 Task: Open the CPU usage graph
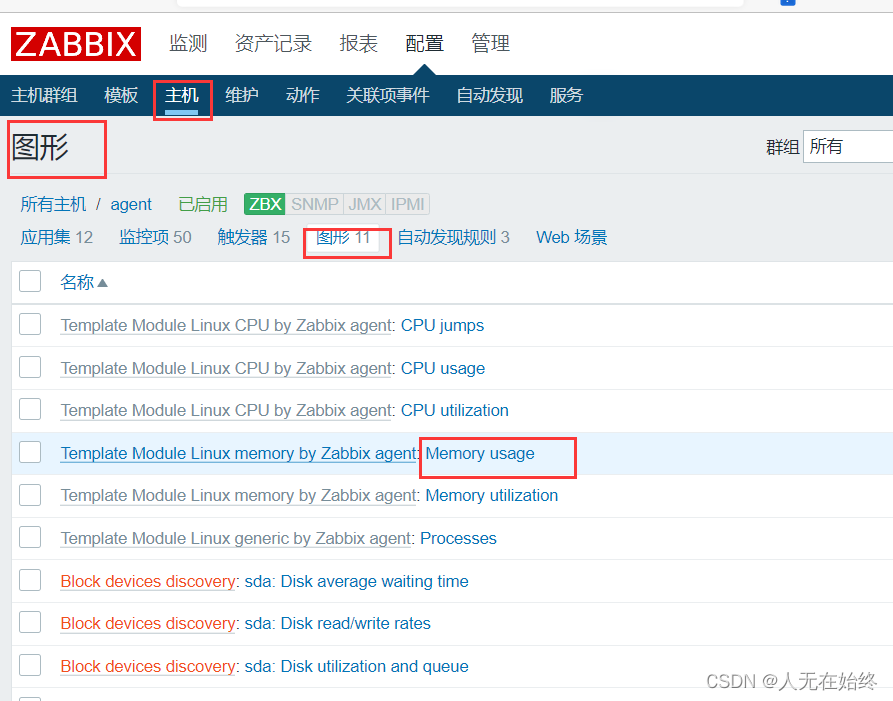(x=443, y=368)
